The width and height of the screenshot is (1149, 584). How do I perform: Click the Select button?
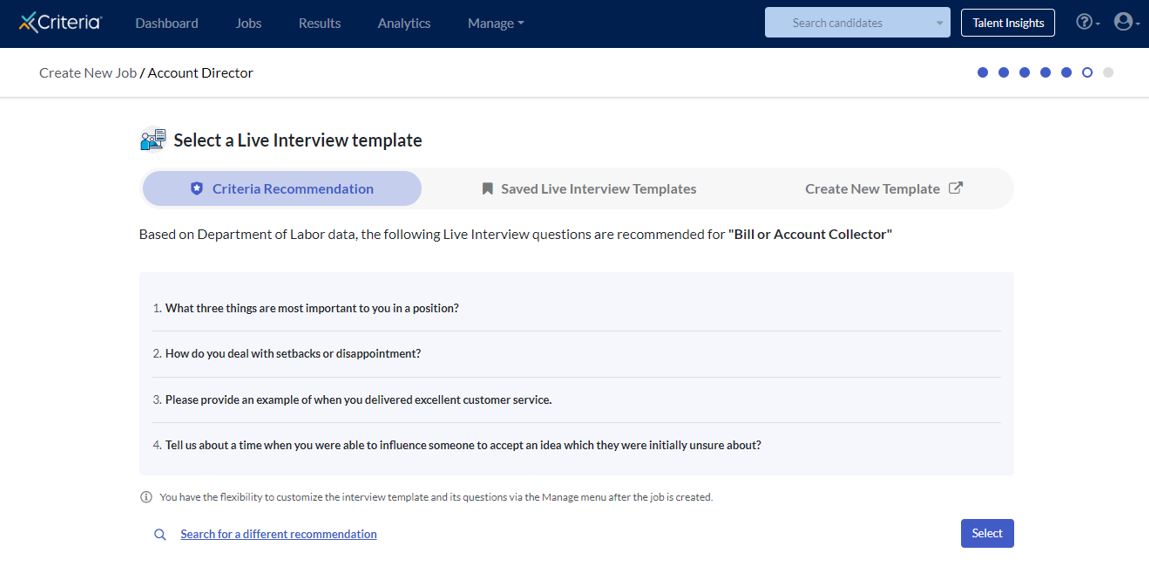click(986, 533)
